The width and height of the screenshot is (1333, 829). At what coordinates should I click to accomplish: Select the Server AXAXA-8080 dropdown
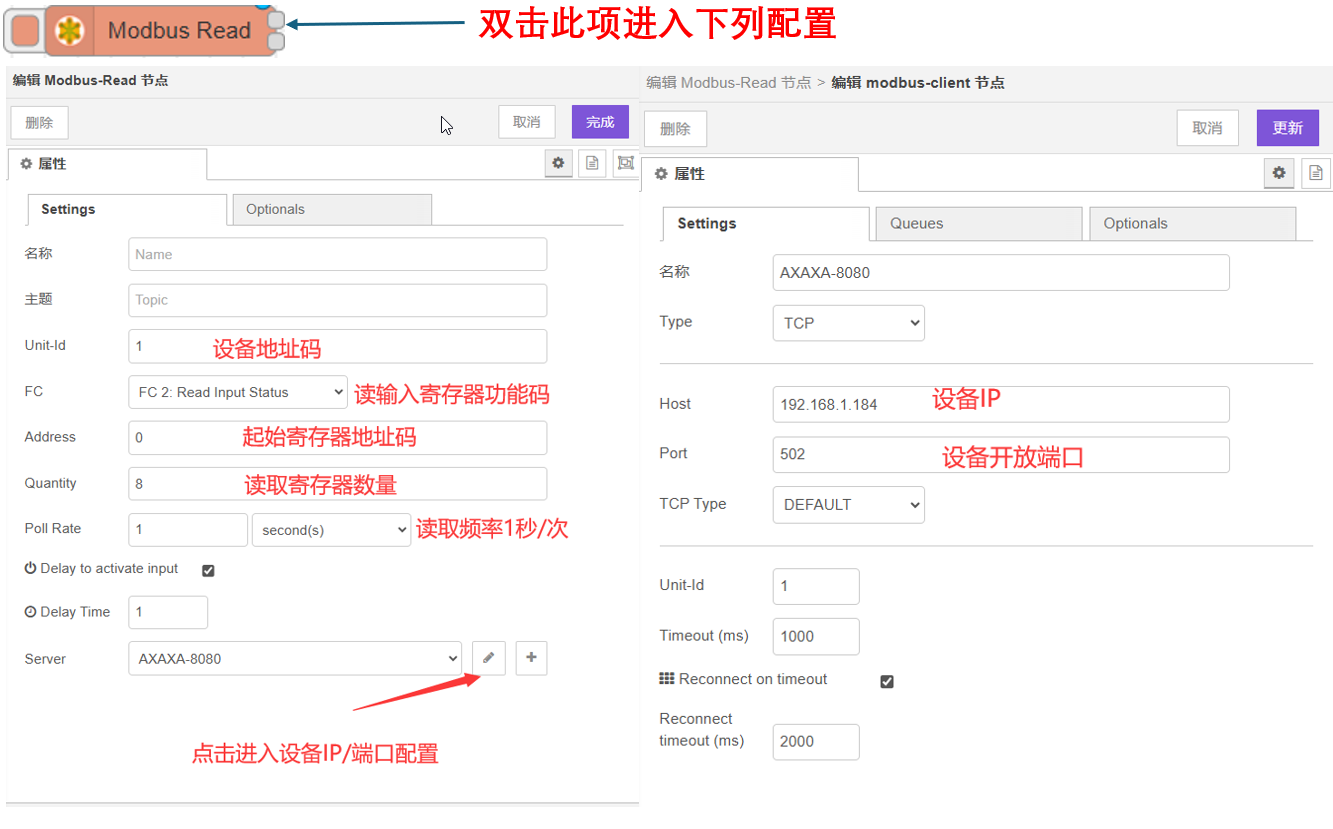294,659
